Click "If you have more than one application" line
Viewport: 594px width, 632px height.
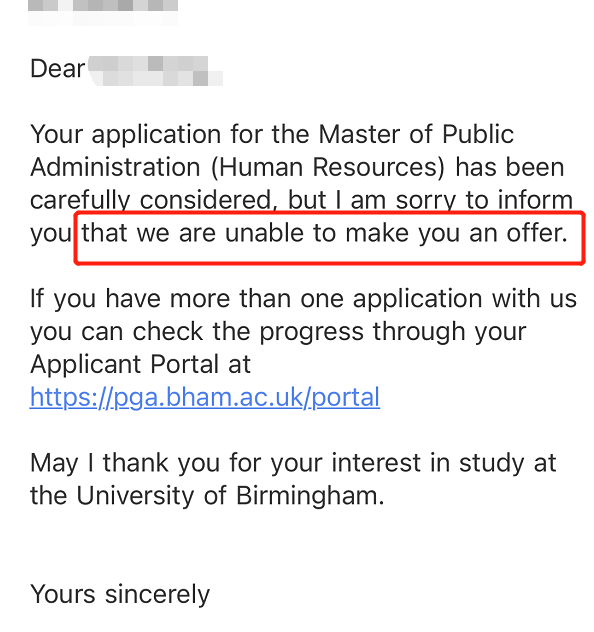tap(256, 299)
